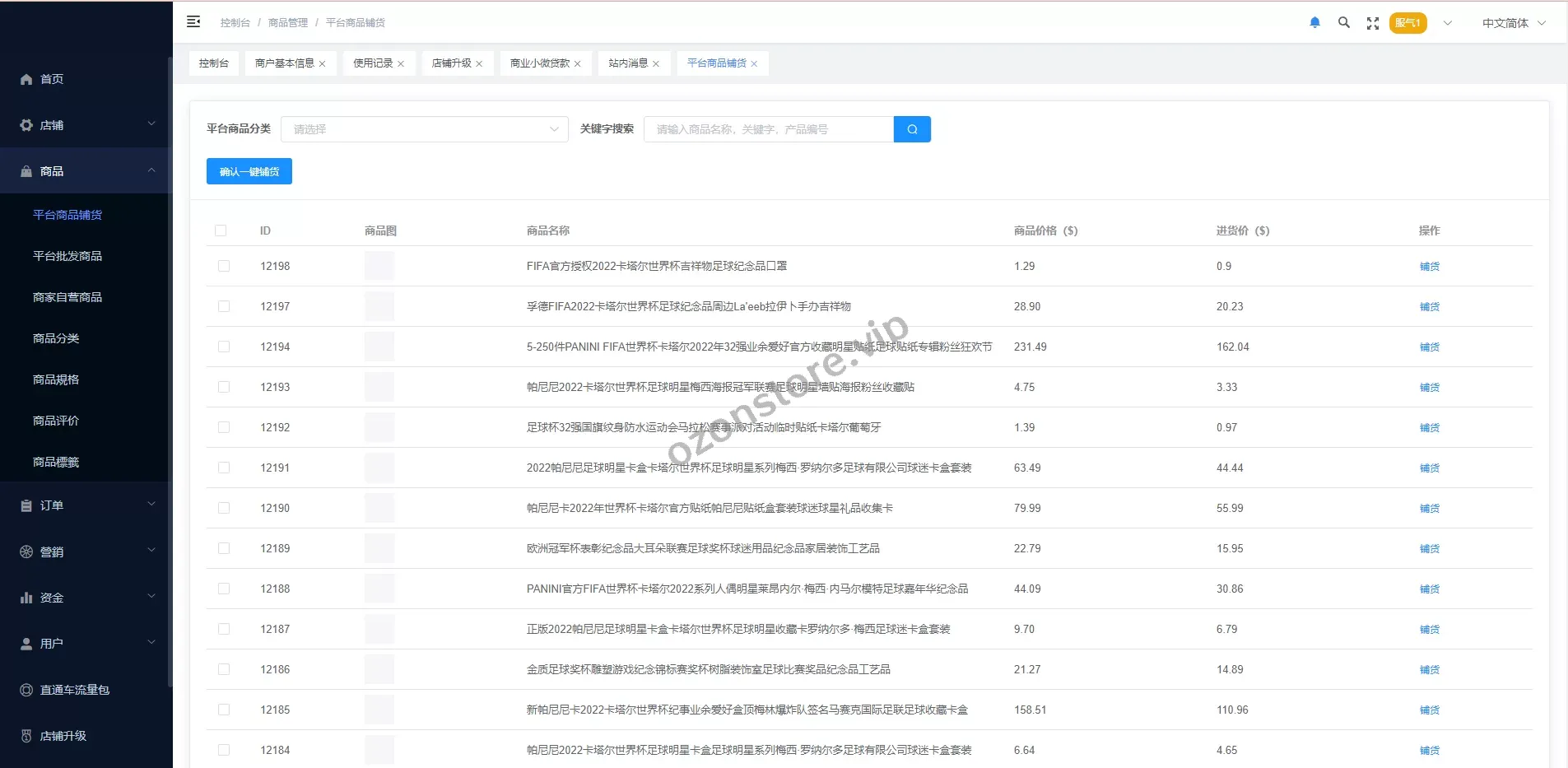
Task: Check the box for product ID 12198
Action: point(224,266)
